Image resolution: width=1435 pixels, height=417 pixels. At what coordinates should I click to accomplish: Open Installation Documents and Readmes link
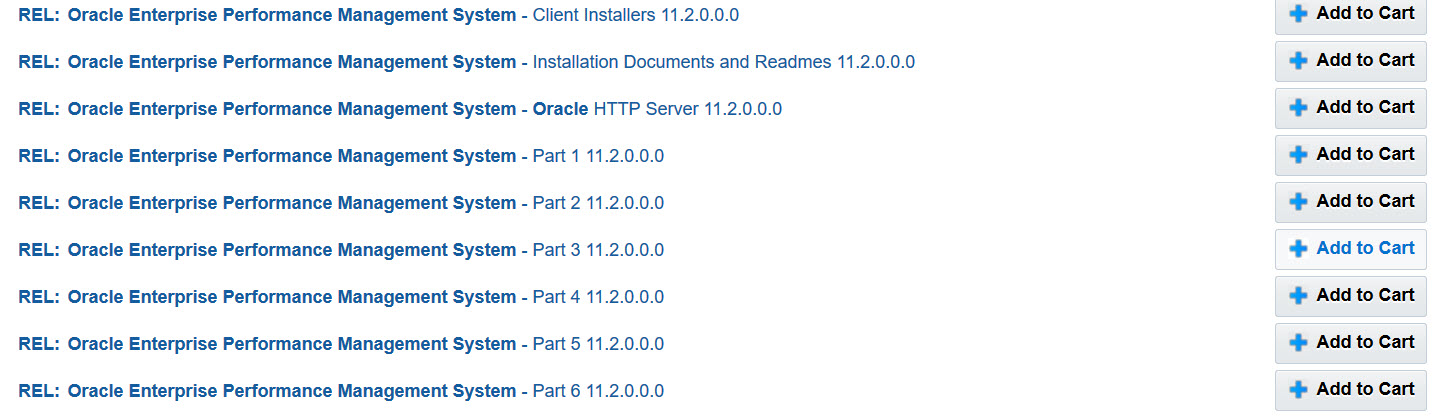[x=467, y=62]
